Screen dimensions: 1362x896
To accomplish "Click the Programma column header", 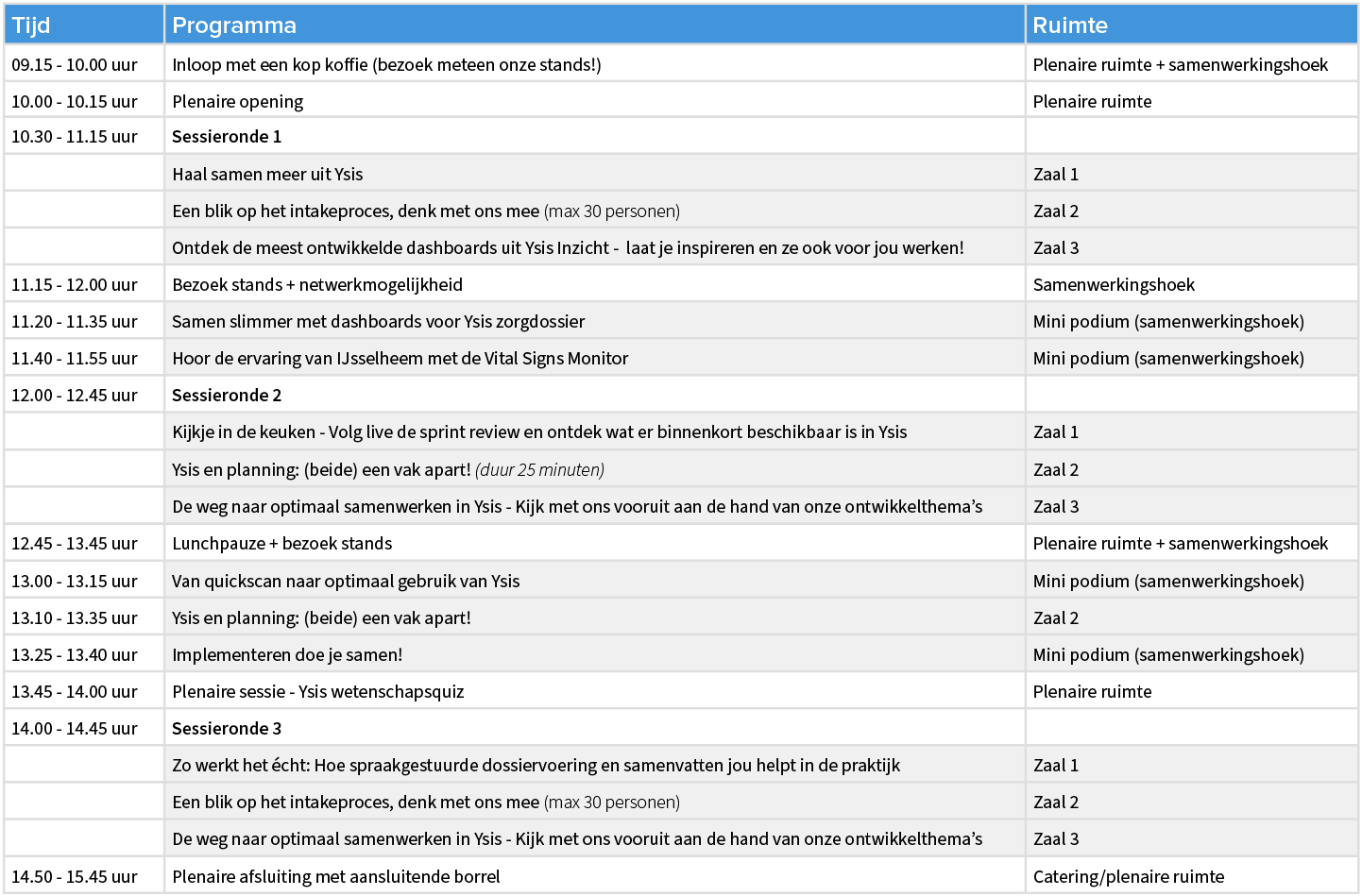I will [234, 25].
